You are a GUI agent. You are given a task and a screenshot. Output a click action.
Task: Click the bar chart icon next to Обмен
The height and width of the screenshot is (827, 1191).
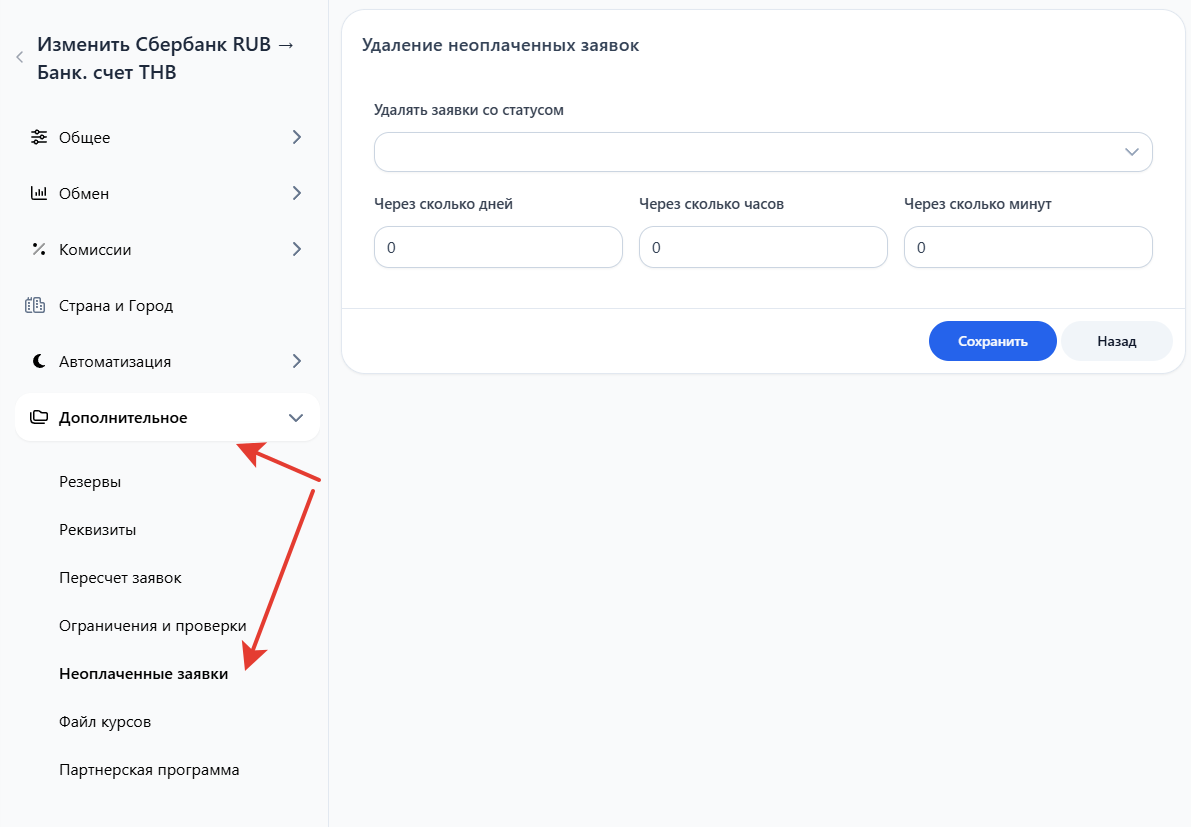pos(39,193)
